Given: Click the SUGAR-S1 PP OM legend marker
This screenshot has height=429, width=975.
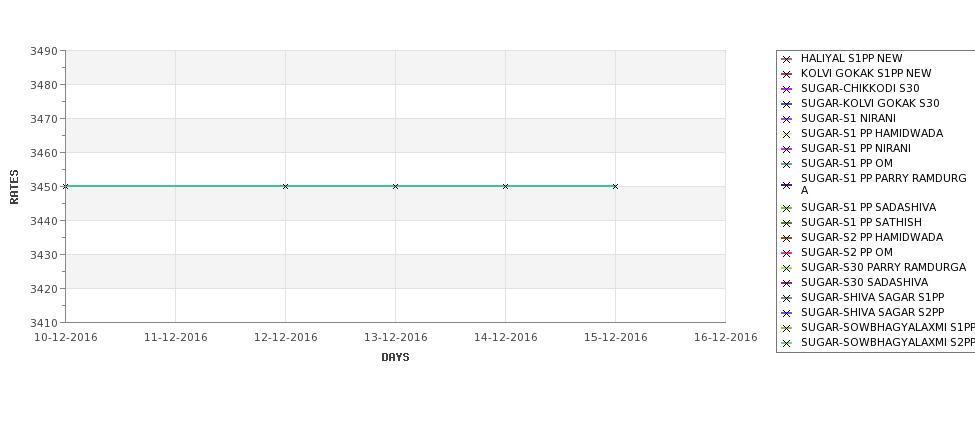Looking at the screenshot, I should coord(787,164).
